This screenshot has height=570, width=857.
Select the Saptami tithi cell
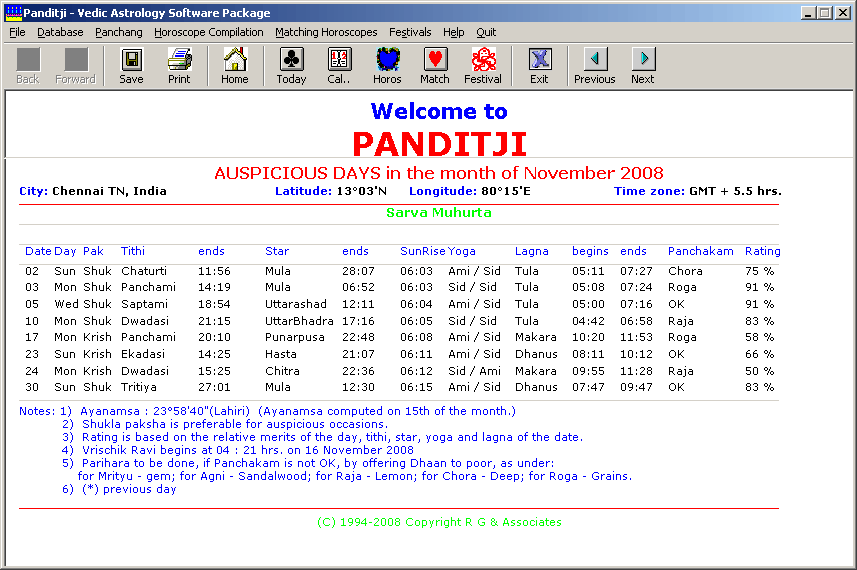pos(144,304)
